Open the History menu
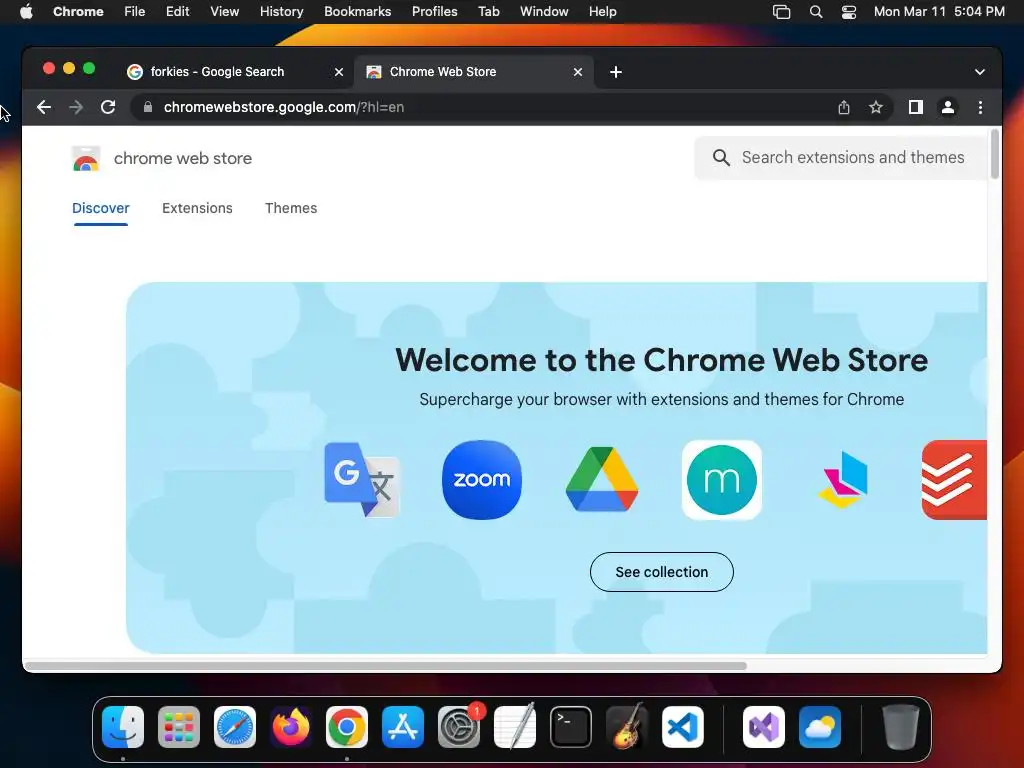This screenshot has height=768, width=1024. tap(281, 12)
